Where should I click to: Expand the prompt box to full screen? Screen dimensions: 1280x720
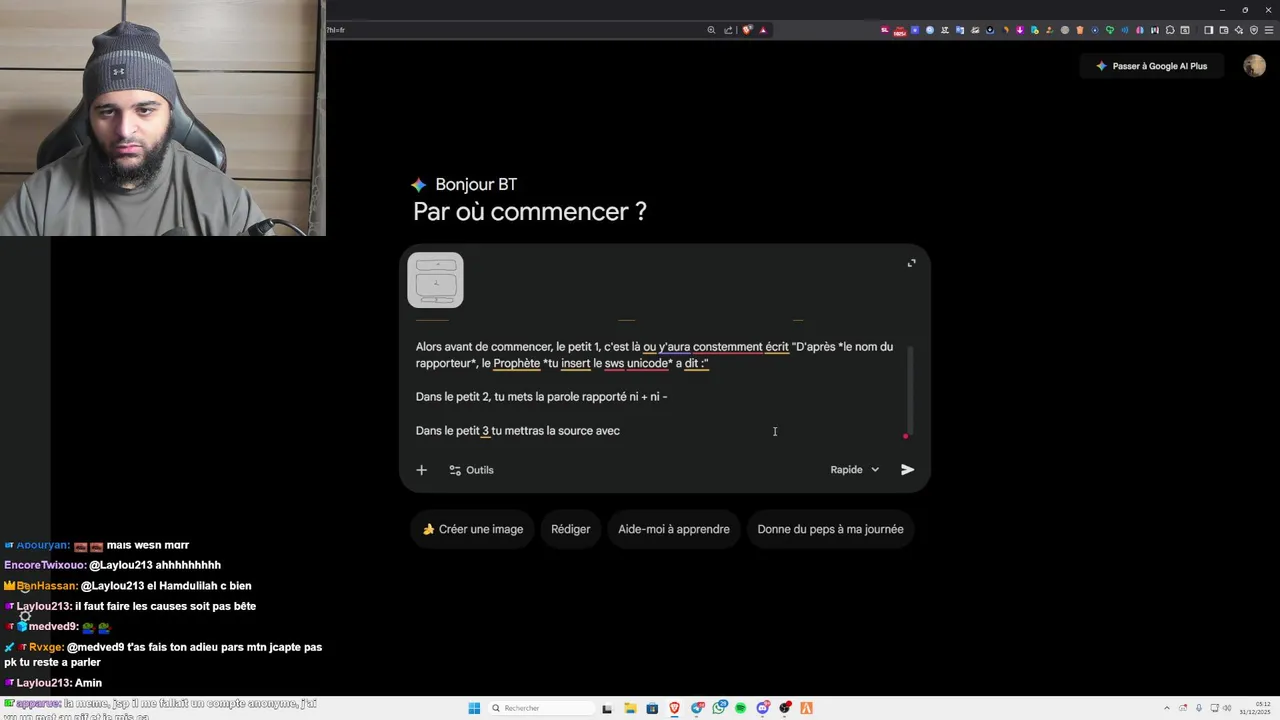(x=911, y=263)
